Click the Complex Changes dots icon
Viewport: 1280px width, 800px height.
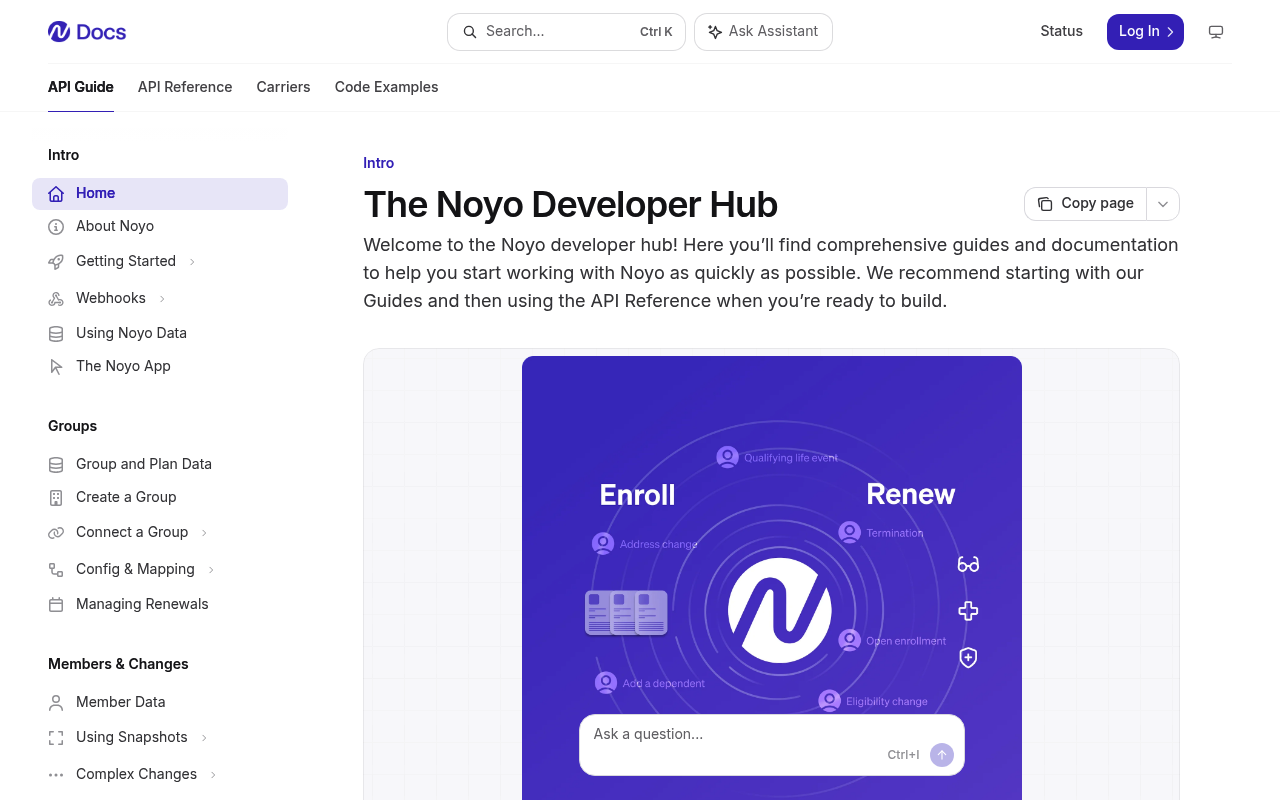(56, 775)
